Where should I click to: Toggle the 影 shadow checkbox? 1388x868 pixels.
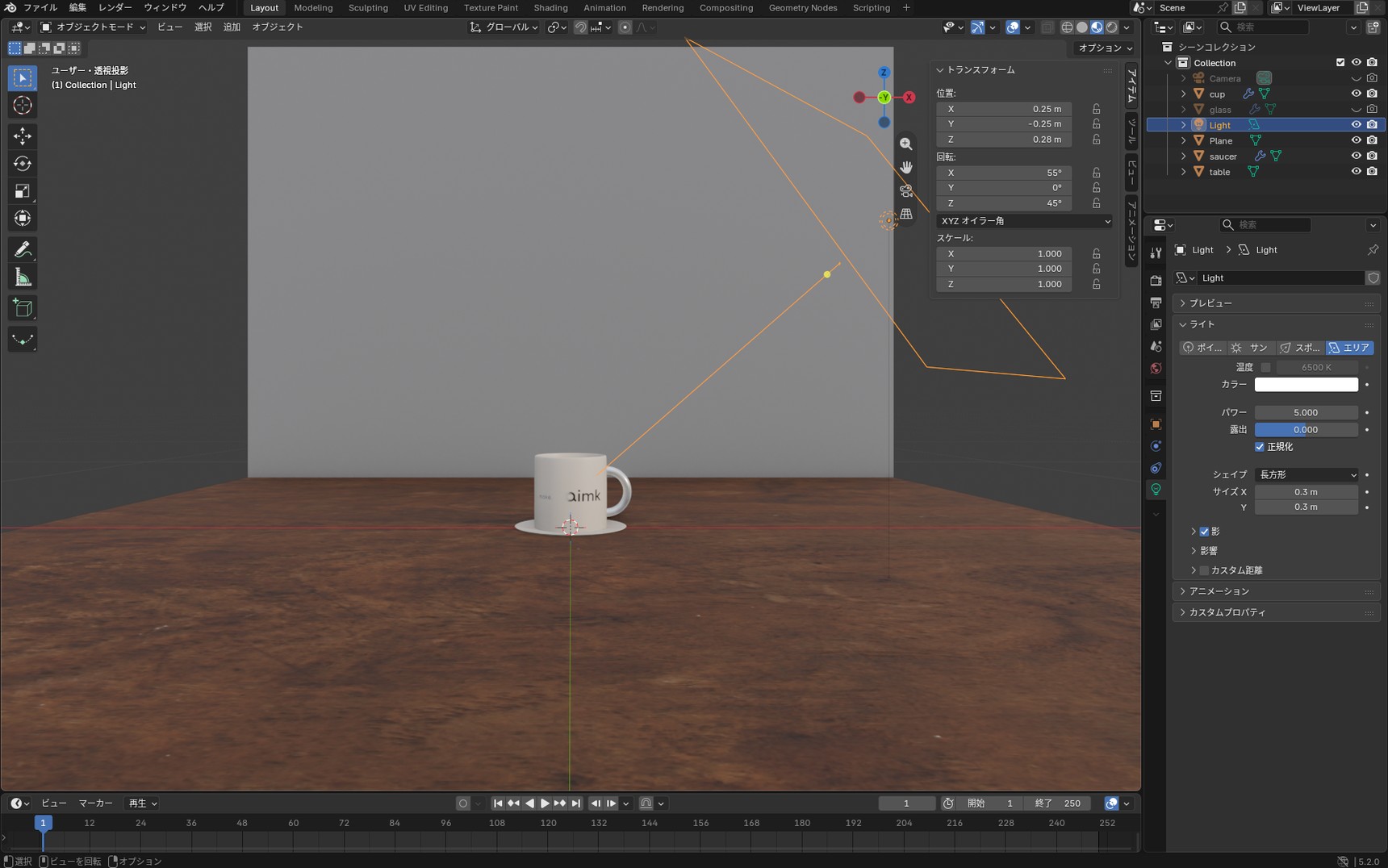click(1204, 532)
